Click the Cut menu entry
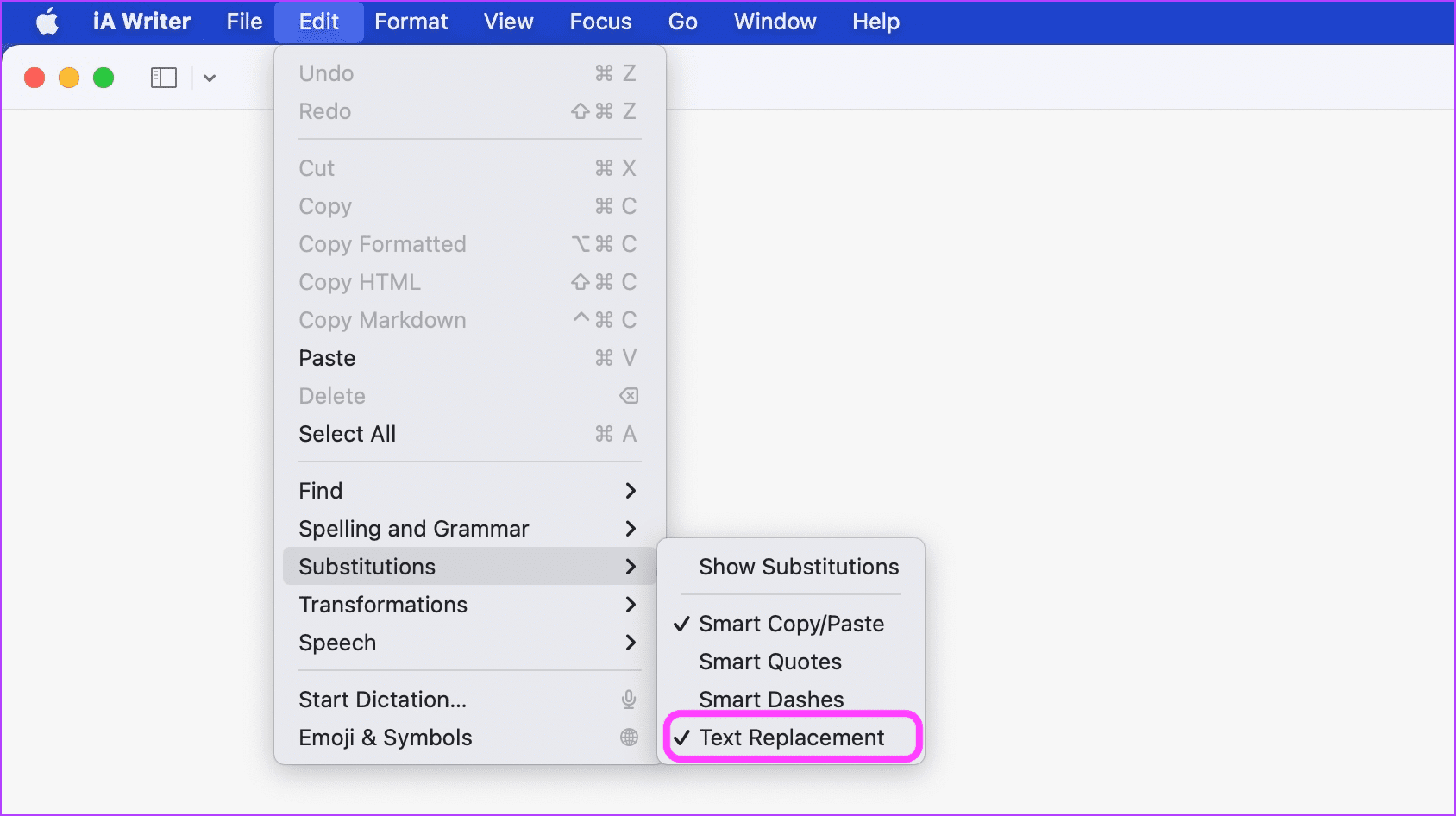 (469, 168)
